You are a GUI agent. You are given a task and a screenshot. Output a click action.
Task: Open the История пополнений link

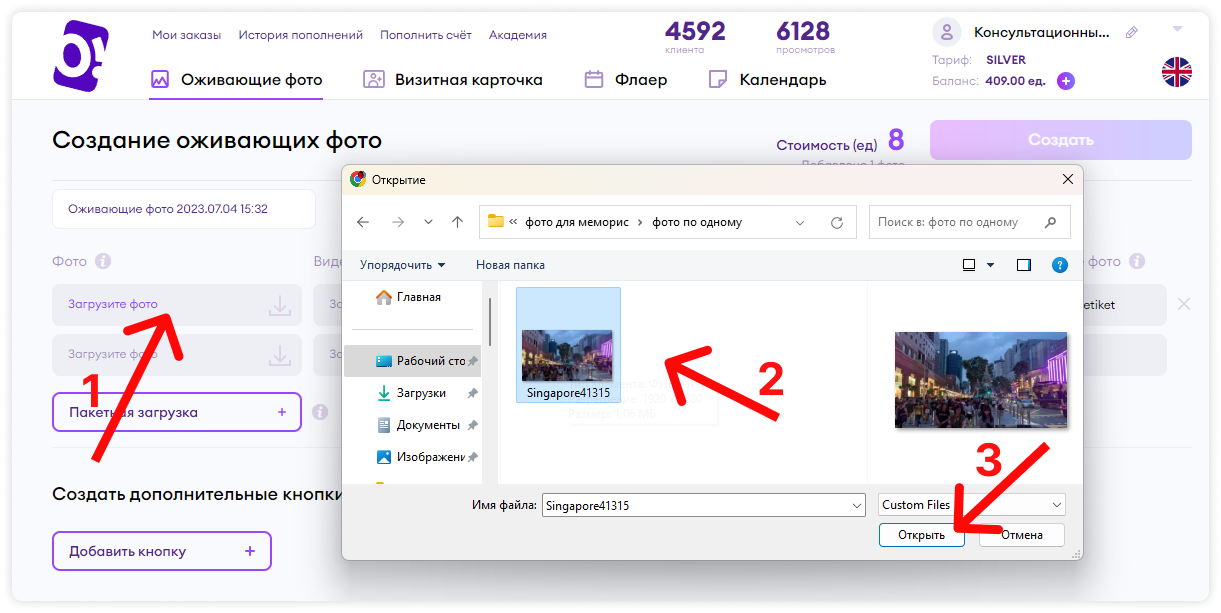click(300, 35)
